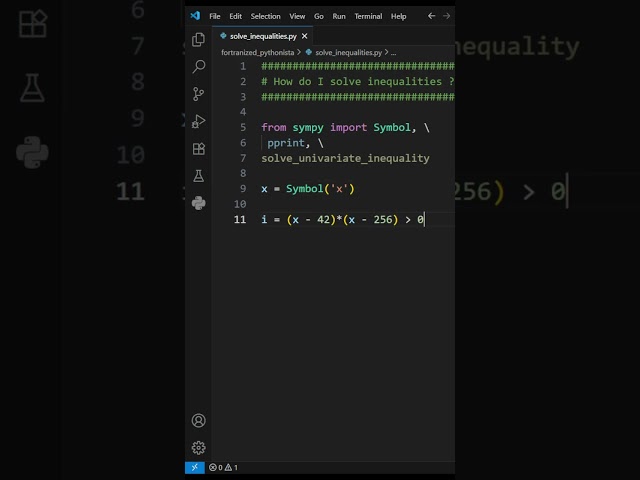Image resolution: width=640 pixels, height=480 pixels.
Task: Click the text 'solve_univariate_inequality' on line 7
Action: point(345,158)
